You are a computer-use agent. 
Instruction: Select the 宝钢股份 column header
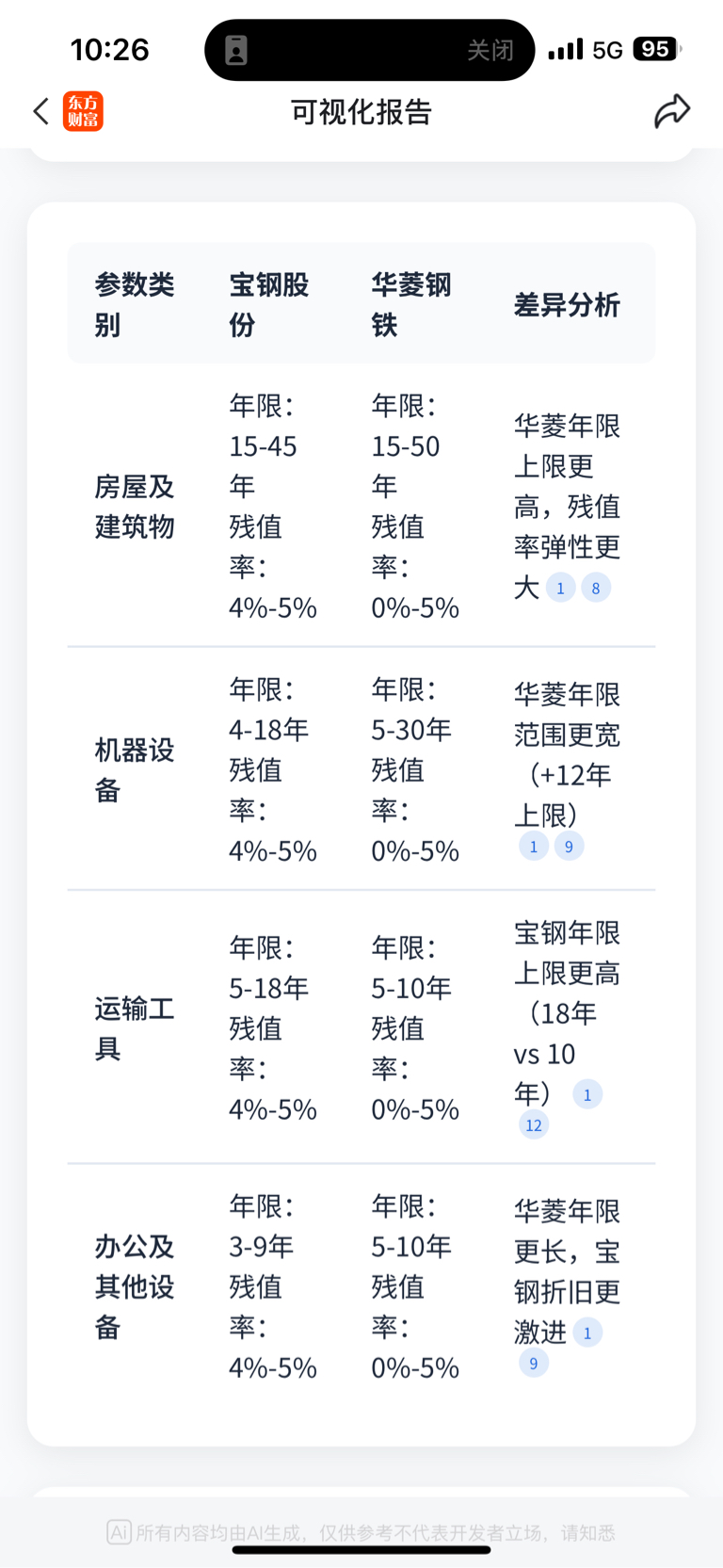(269, 304)
